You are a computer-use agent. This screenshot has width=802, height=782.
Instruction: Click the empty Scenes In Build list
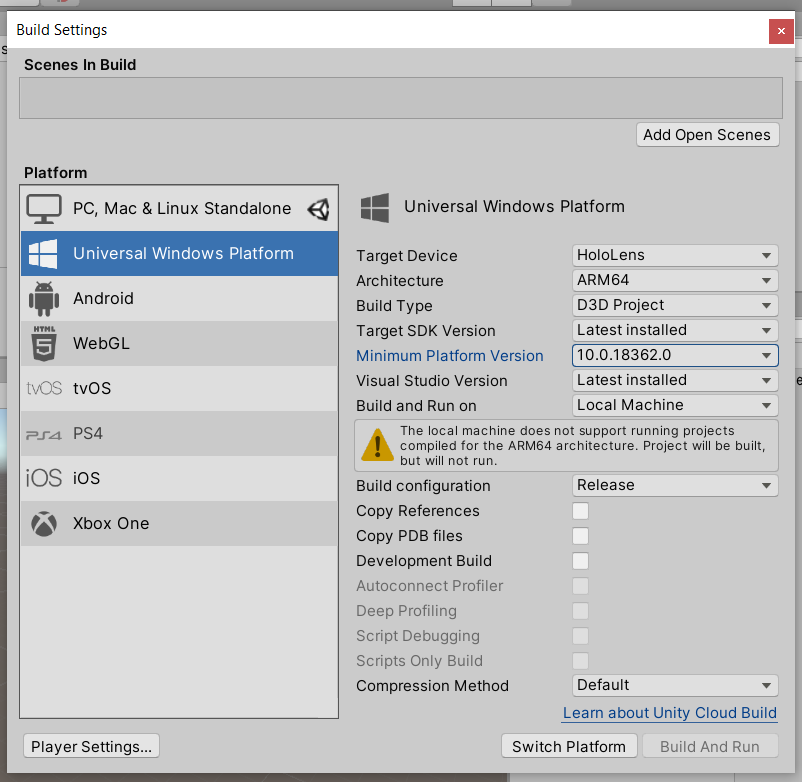(x=400, y=98)
